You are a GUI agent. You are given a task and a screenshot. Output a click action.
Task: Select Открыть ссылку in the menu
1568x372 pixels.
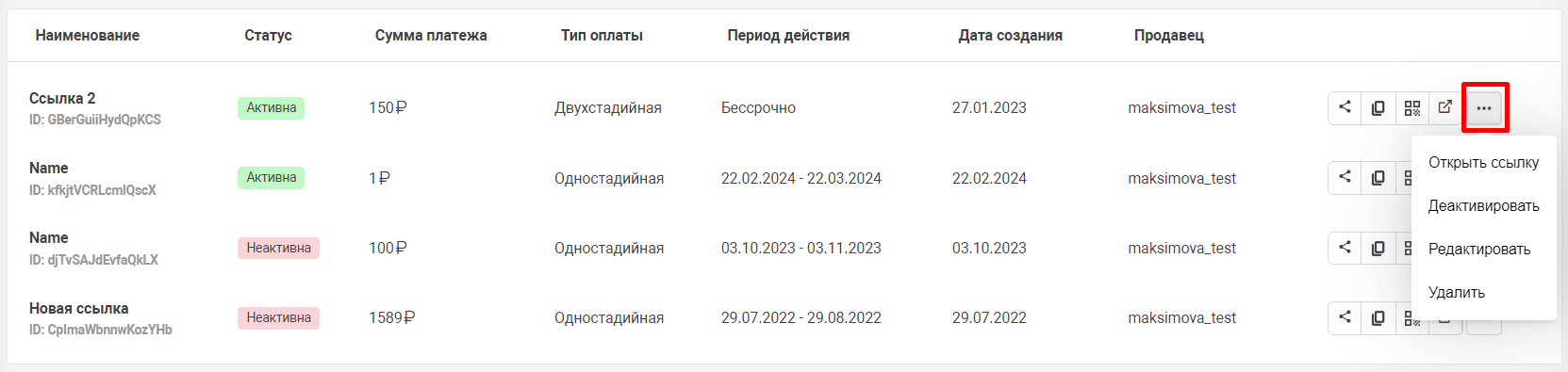1483,162
